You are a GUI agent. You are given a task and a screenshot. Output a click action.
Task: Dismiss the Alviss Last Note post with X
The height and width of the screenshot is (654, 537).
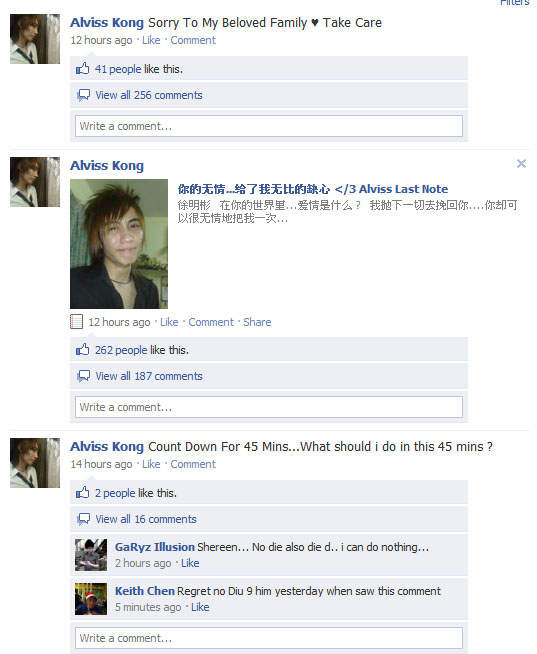click(521, 164)
